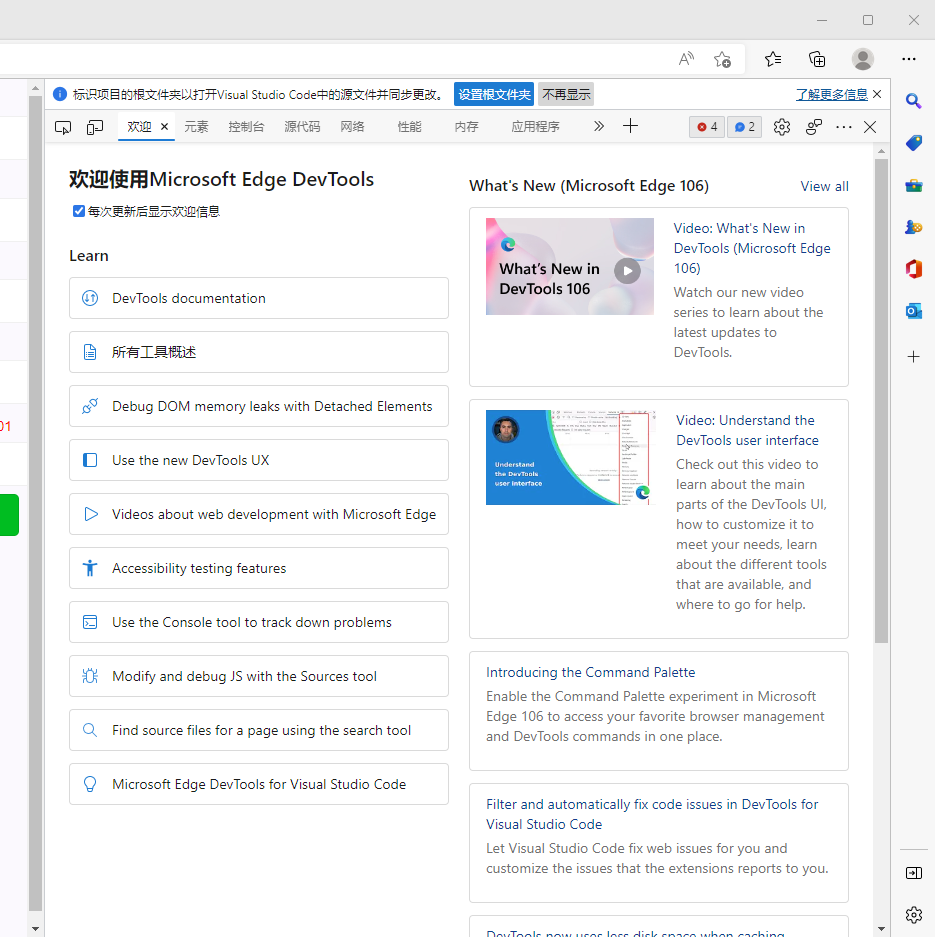Open Video: Understand the DevTools user interface
Viewport: 935px width, 937px height.
(747, 430)
